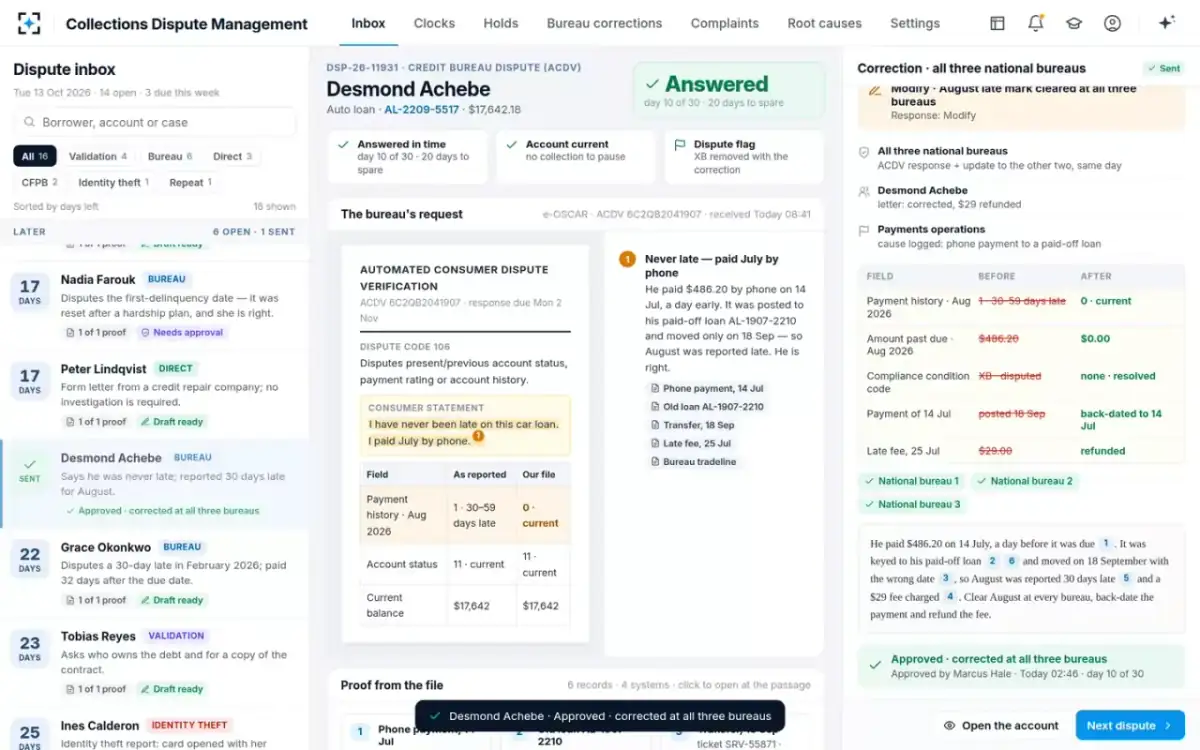Open the notifications bell
Screen dimensions: 1200x750
(1036, 23)
